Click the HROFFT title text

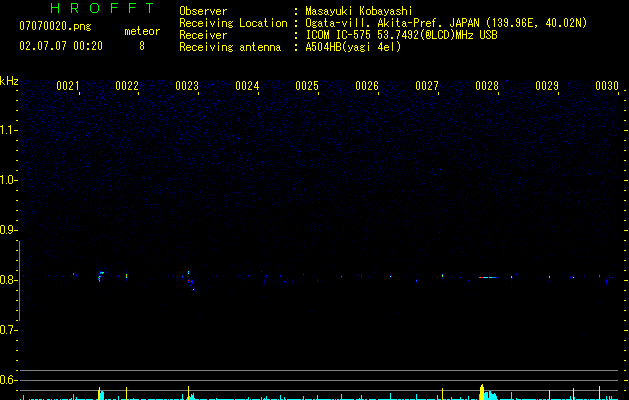[x=102, y=8]
